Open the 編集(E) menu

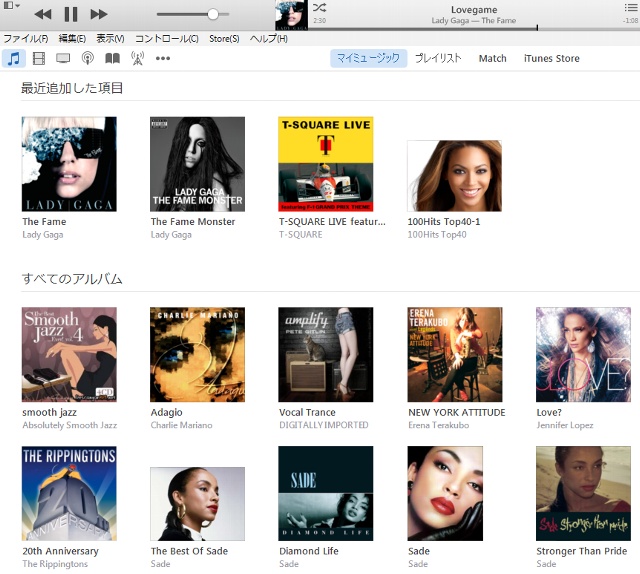click(72, 39)
